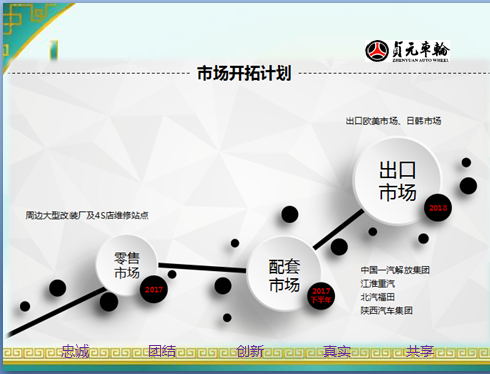The height and width of the screenshot is (374, 490).
Task: Click the 共享 footer word
Action: (x=420, y=351)
